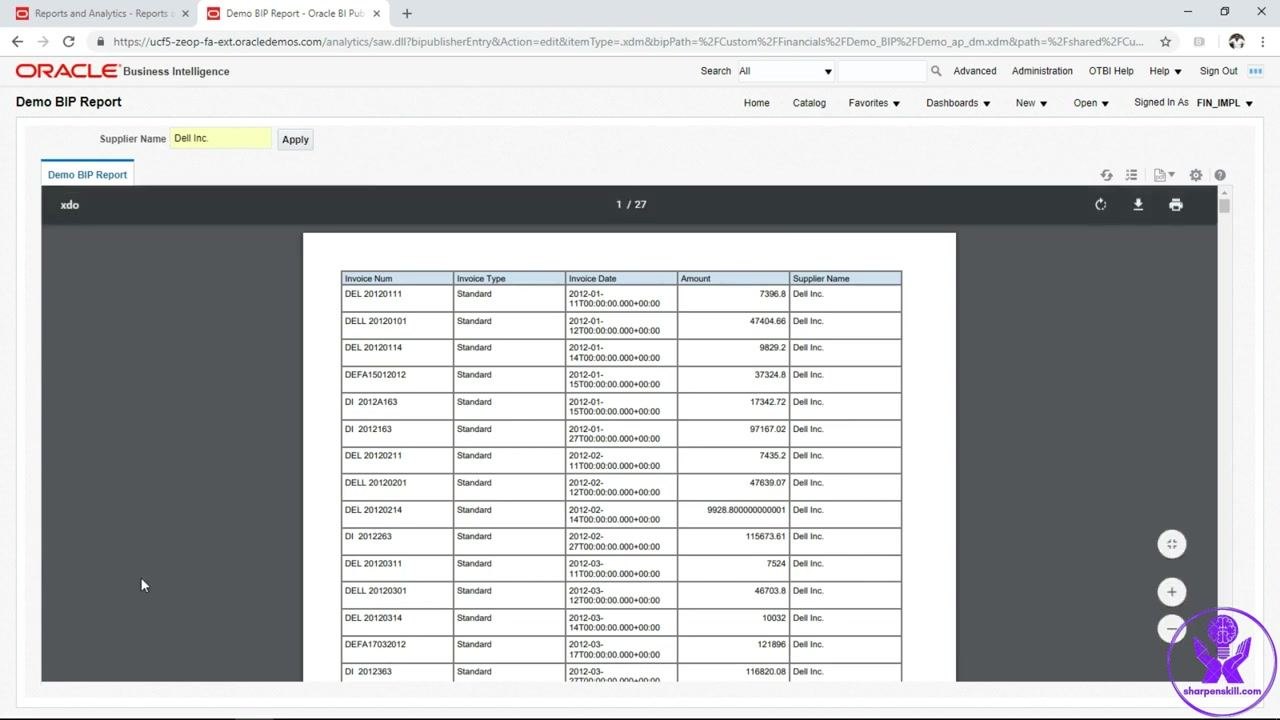
Task: Open new browser tab with plus icon
Action: coord(407,14)
